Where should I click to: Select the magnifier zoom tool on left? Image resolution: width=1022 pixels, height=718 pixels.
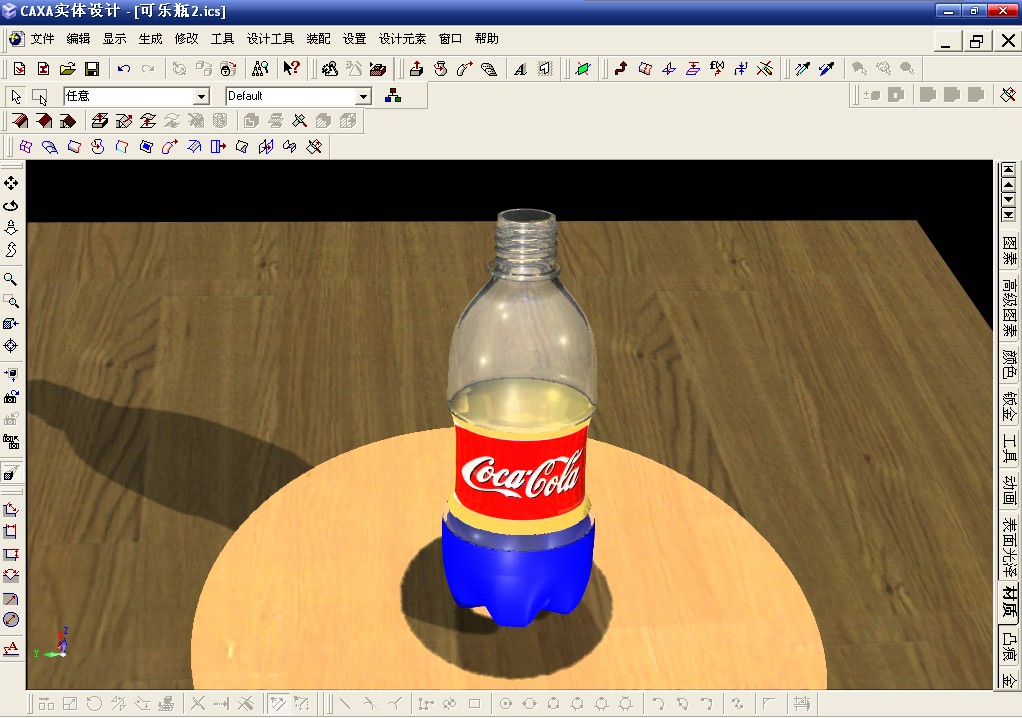click(x=11, y=279)
